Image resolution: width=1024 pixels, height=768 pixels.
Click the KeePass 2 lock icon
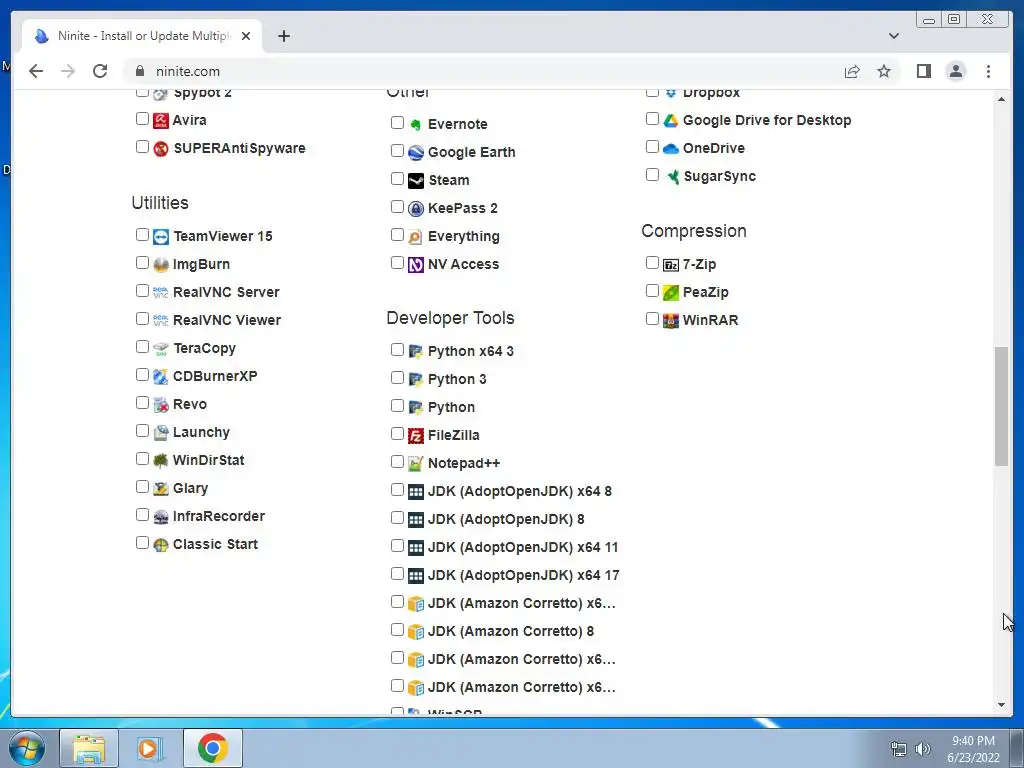(415, 209)
